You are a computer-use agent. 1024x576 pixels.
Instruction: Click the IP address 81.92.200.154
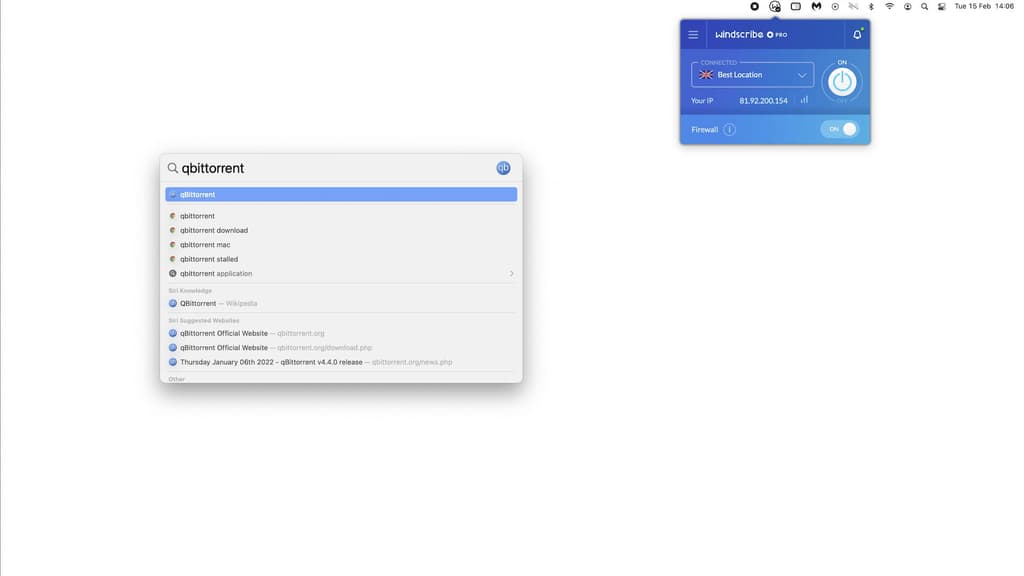(763, 101)
